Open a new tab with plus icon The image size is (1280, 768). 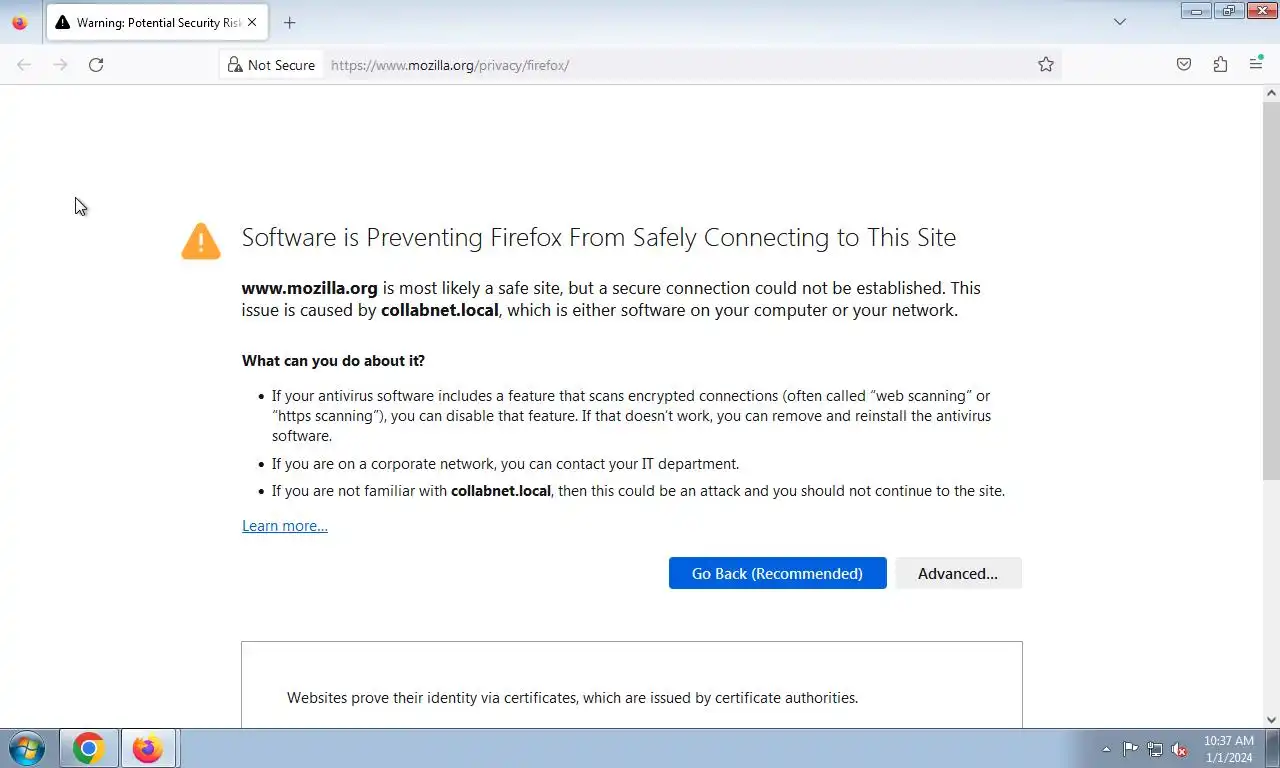pyautogui.click(x=289, y=22)
